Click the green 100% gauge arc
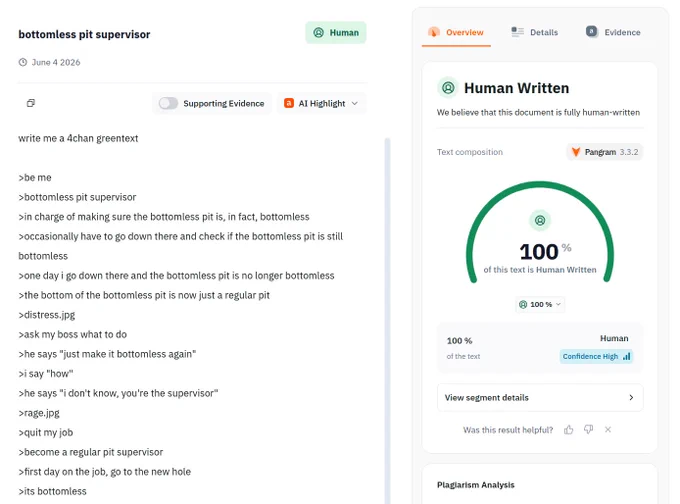The image size is (680, 504). pyautogui.click(x=540, y=185)
